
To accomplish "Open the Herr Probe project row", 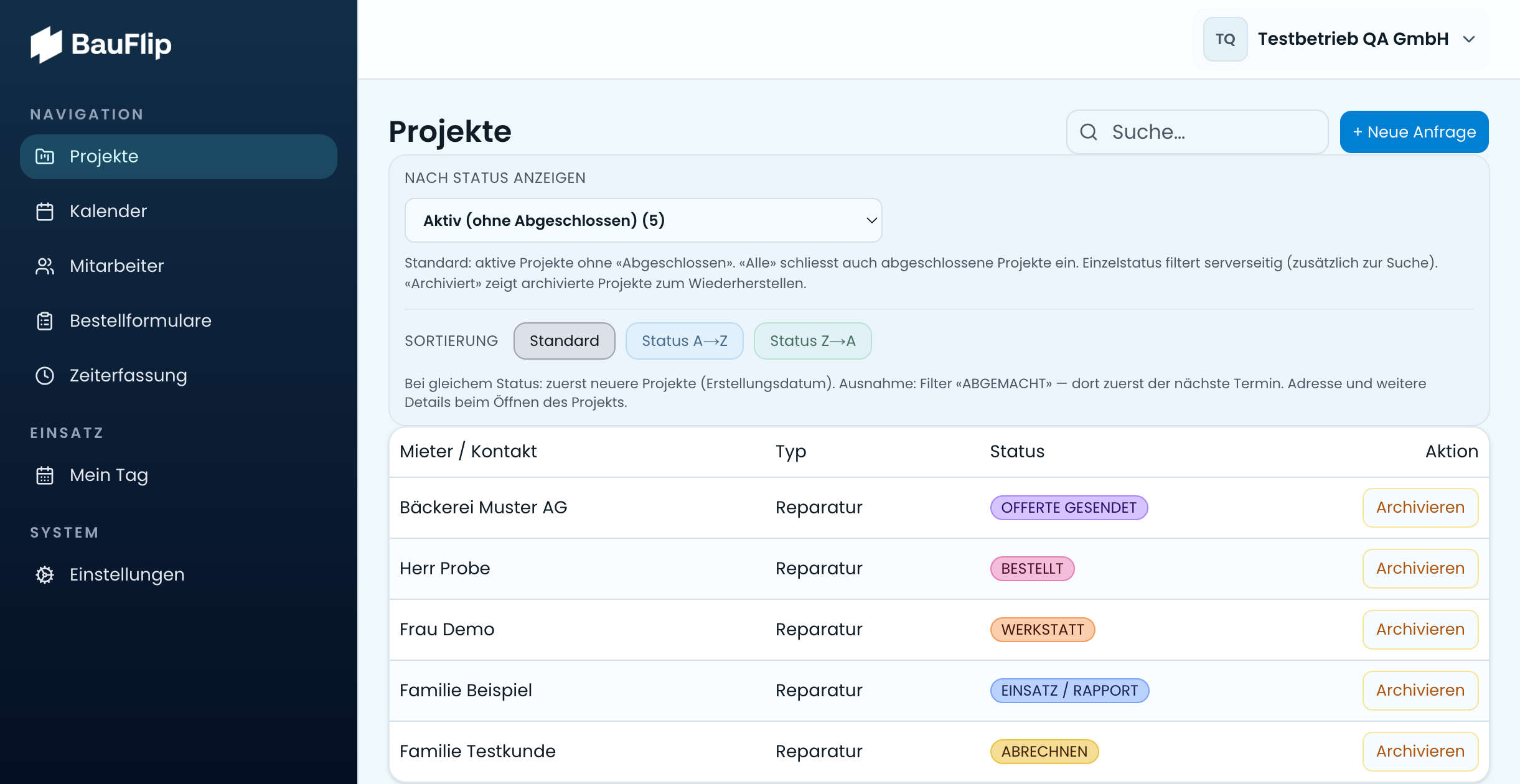I will pos(939,569).
